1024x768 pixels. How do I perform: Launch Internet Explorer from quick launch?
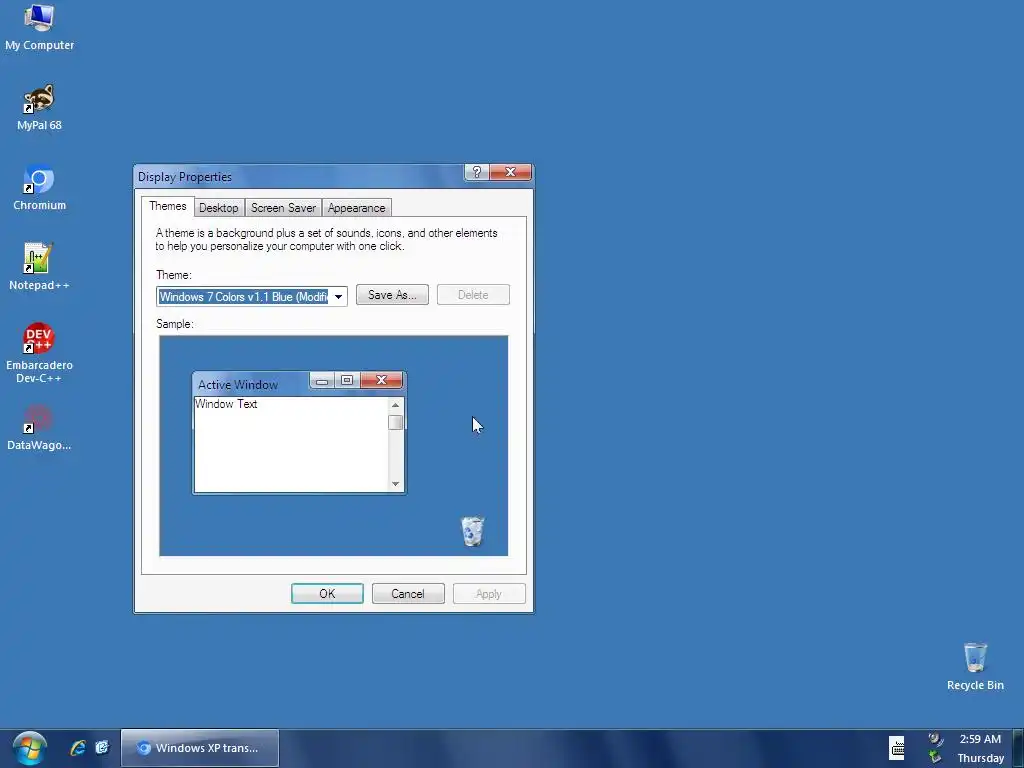[x=78, y=748]
